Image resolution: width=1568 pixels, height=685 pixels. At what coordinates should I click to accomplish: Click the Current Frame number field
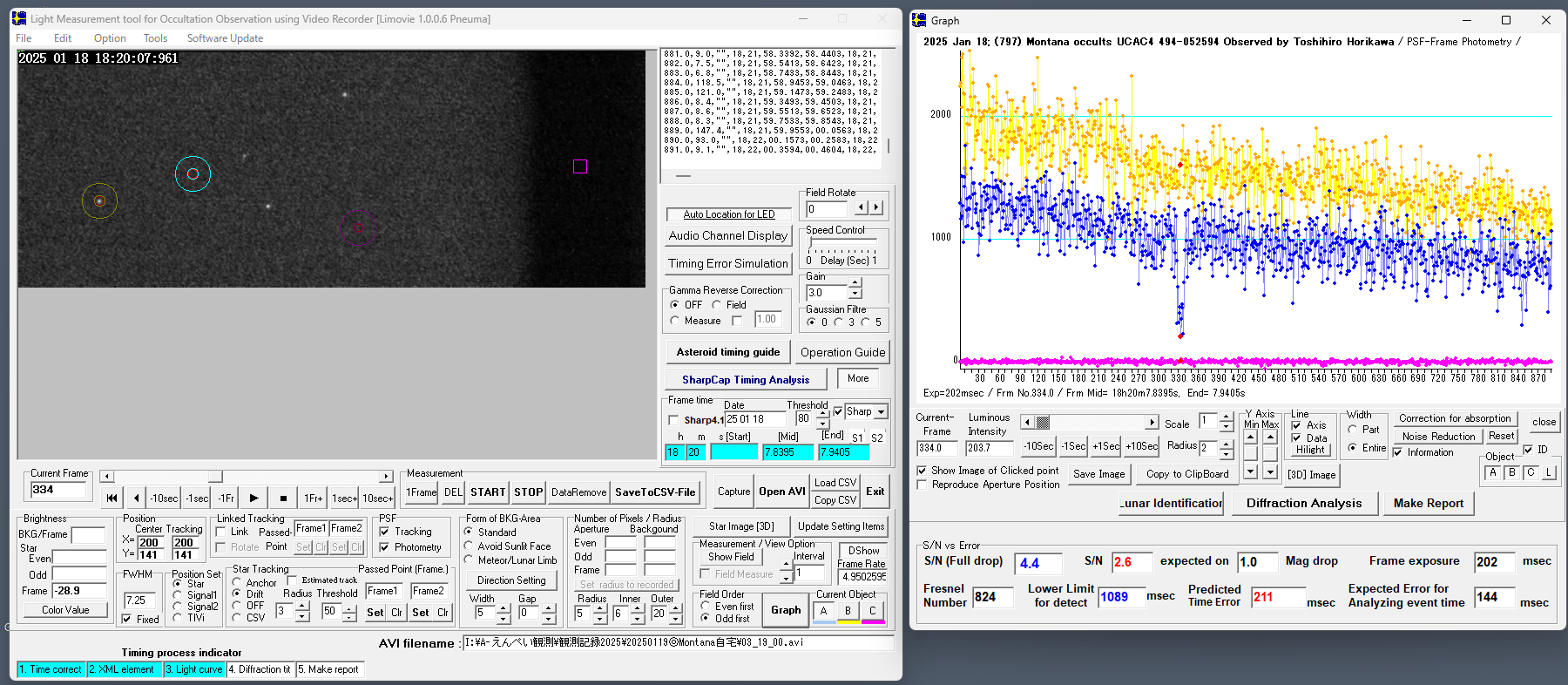point(58,491)
